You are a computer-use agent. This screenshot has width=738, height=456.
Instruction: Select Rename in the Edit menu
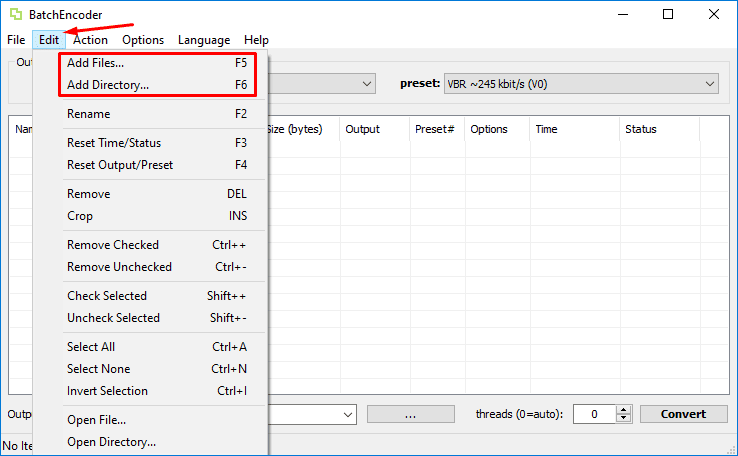click(x=157, y=114)
